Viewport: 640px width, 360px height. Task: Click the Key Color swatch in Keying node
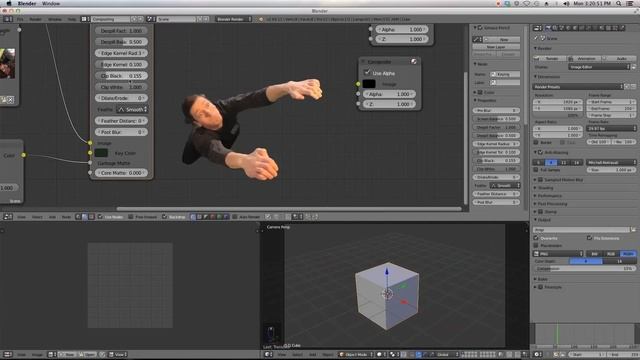[x=101, y=153]
